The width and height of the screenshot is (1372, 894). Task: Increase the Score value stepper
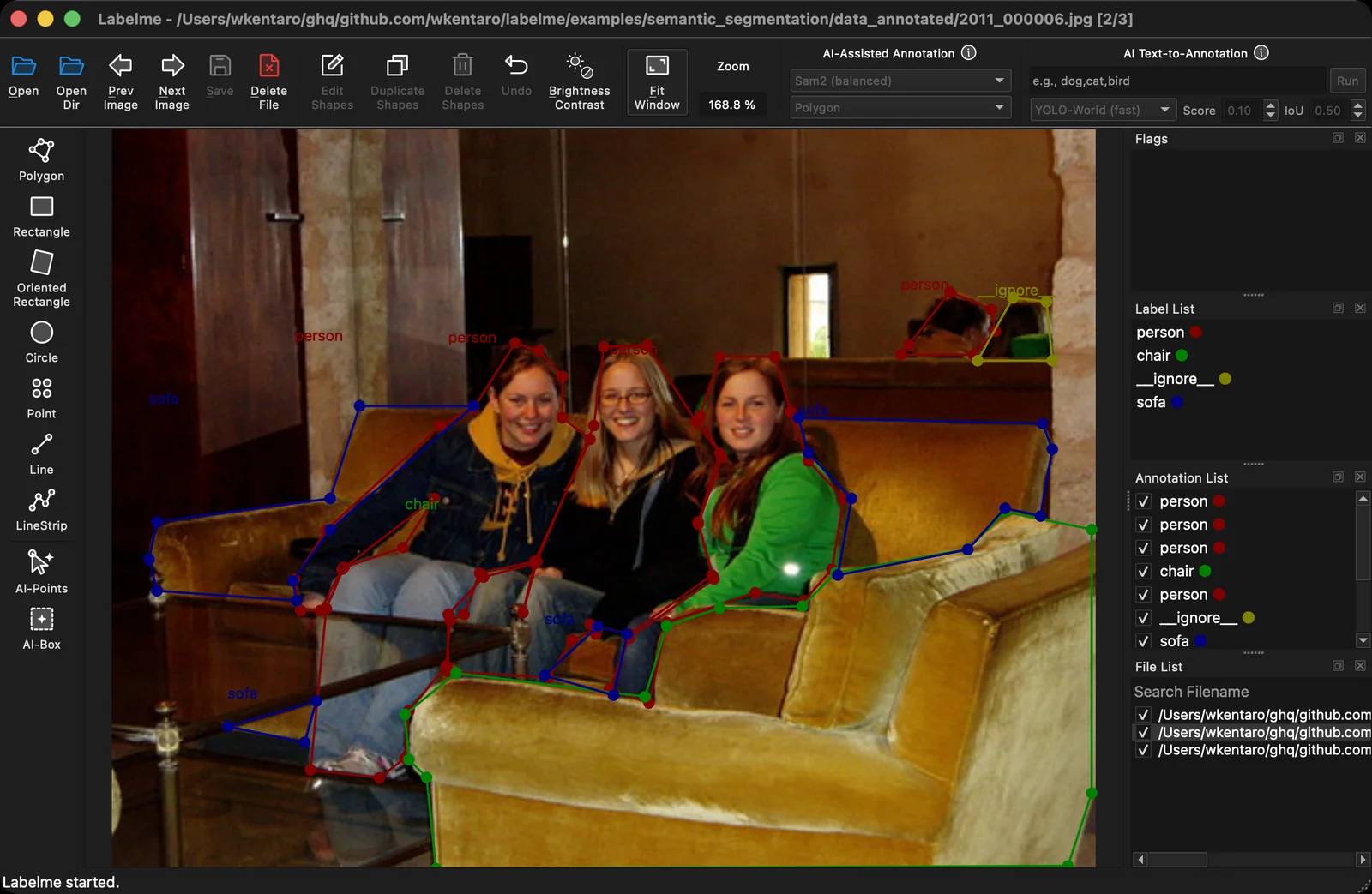pyautogui.click(x=1271, y=105)
